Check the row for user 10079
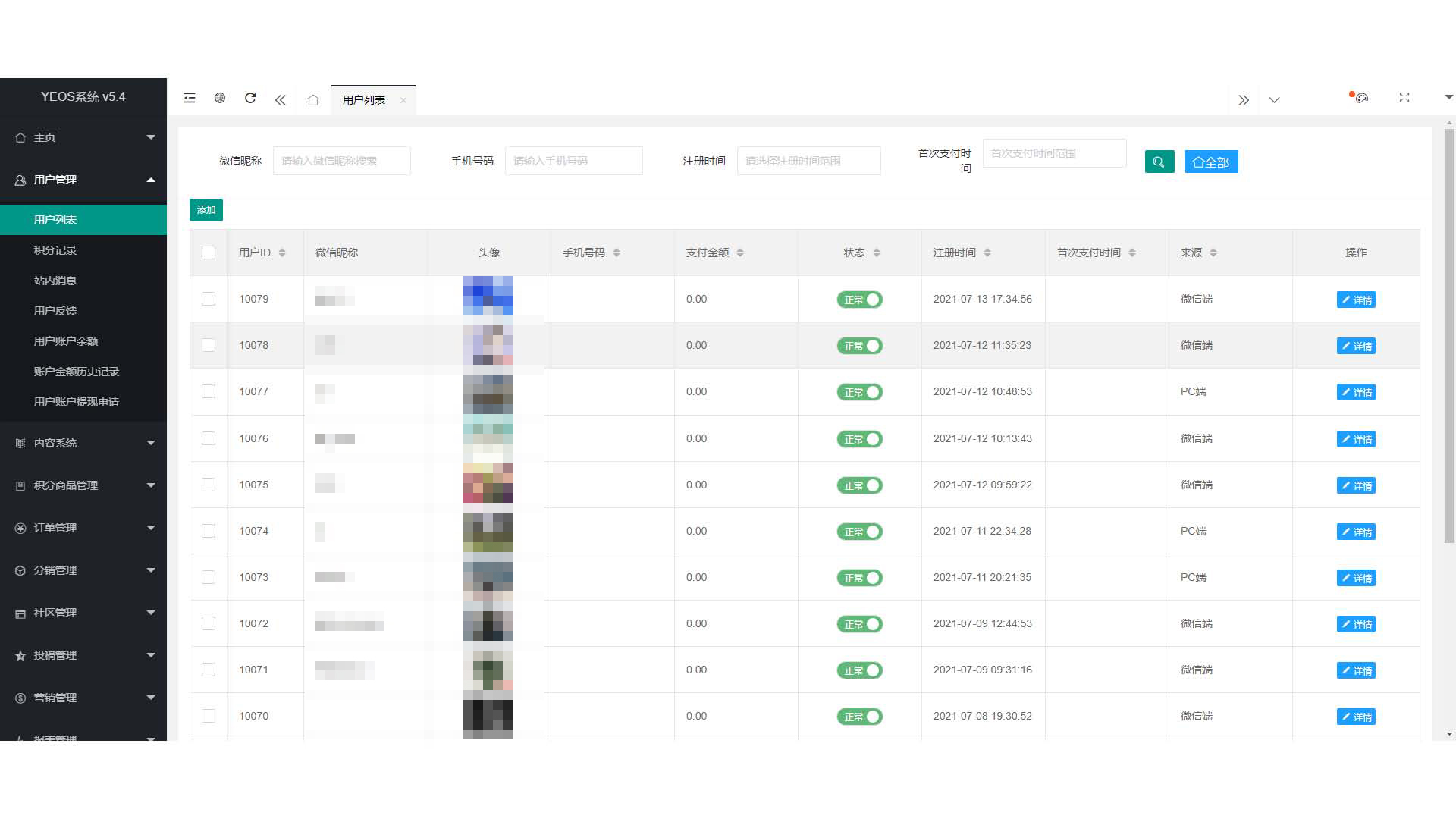The height and width of the screenshot is (819, 1456). coord(209,299)
